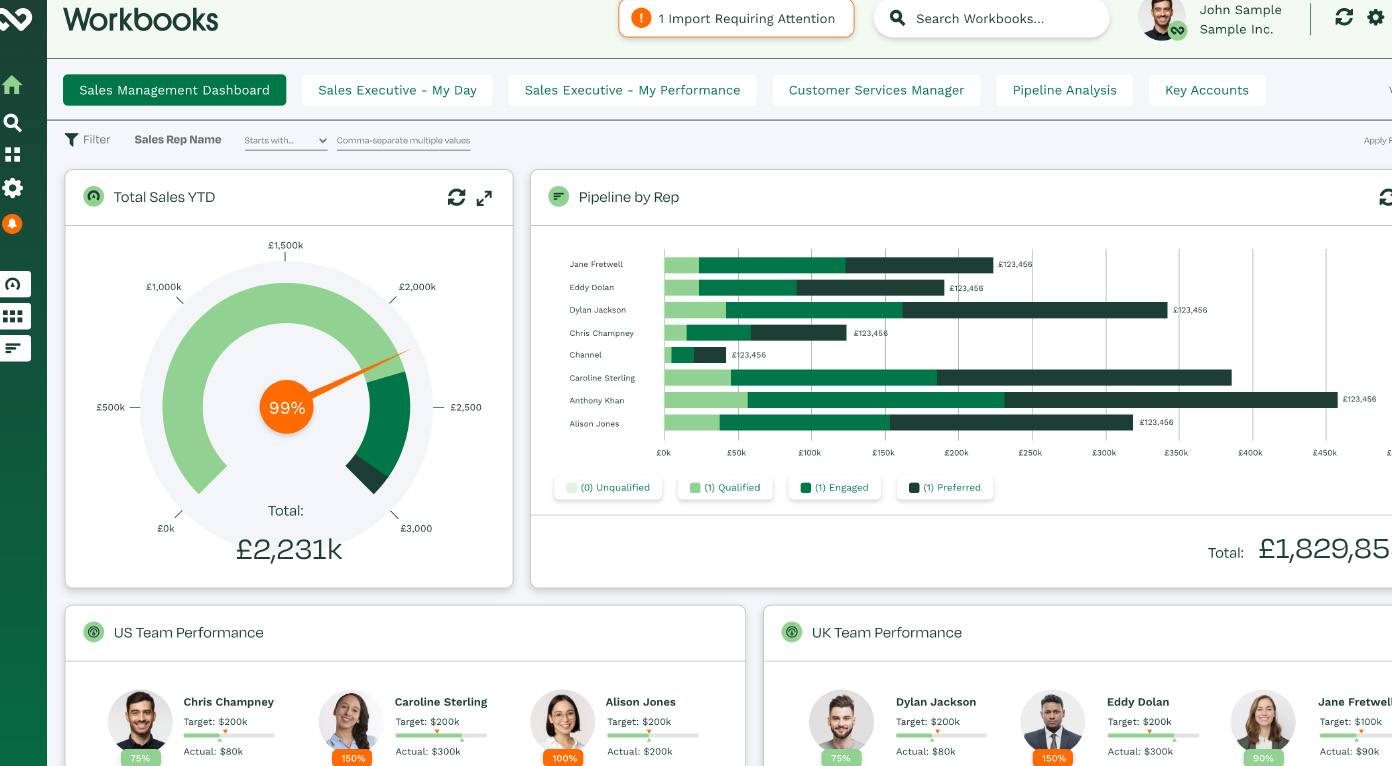
Task: Click the top-right sync refresh icon
Action: 1344,17
